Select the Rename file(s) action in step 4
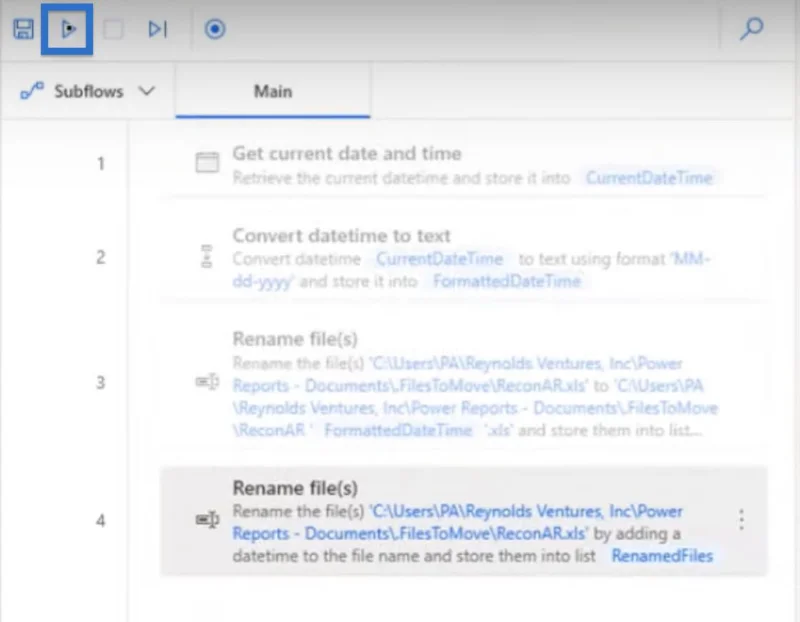 [x=463, y=521]
